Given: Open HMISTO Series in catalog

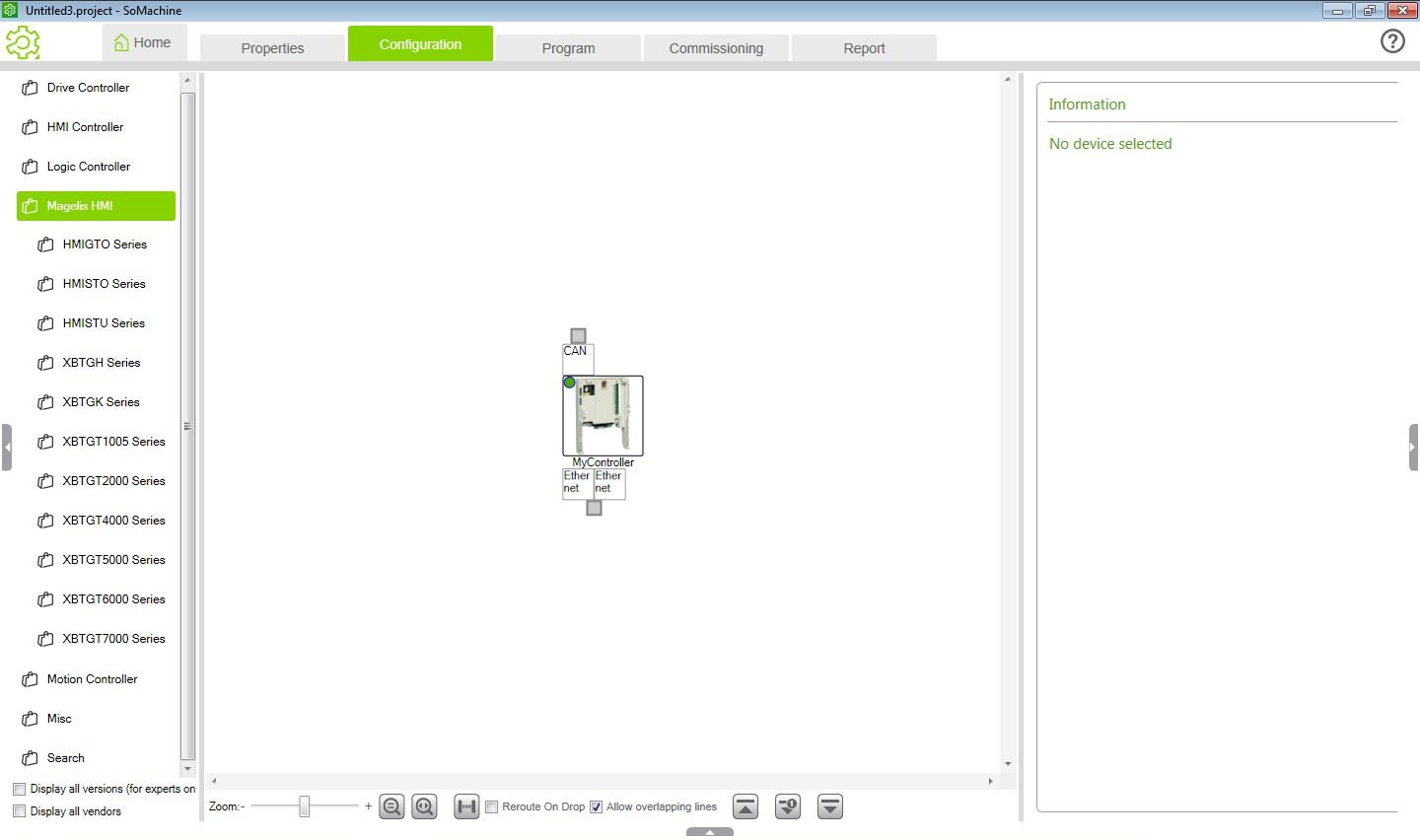Looking at the screenshot, I should tap(104, 284).
